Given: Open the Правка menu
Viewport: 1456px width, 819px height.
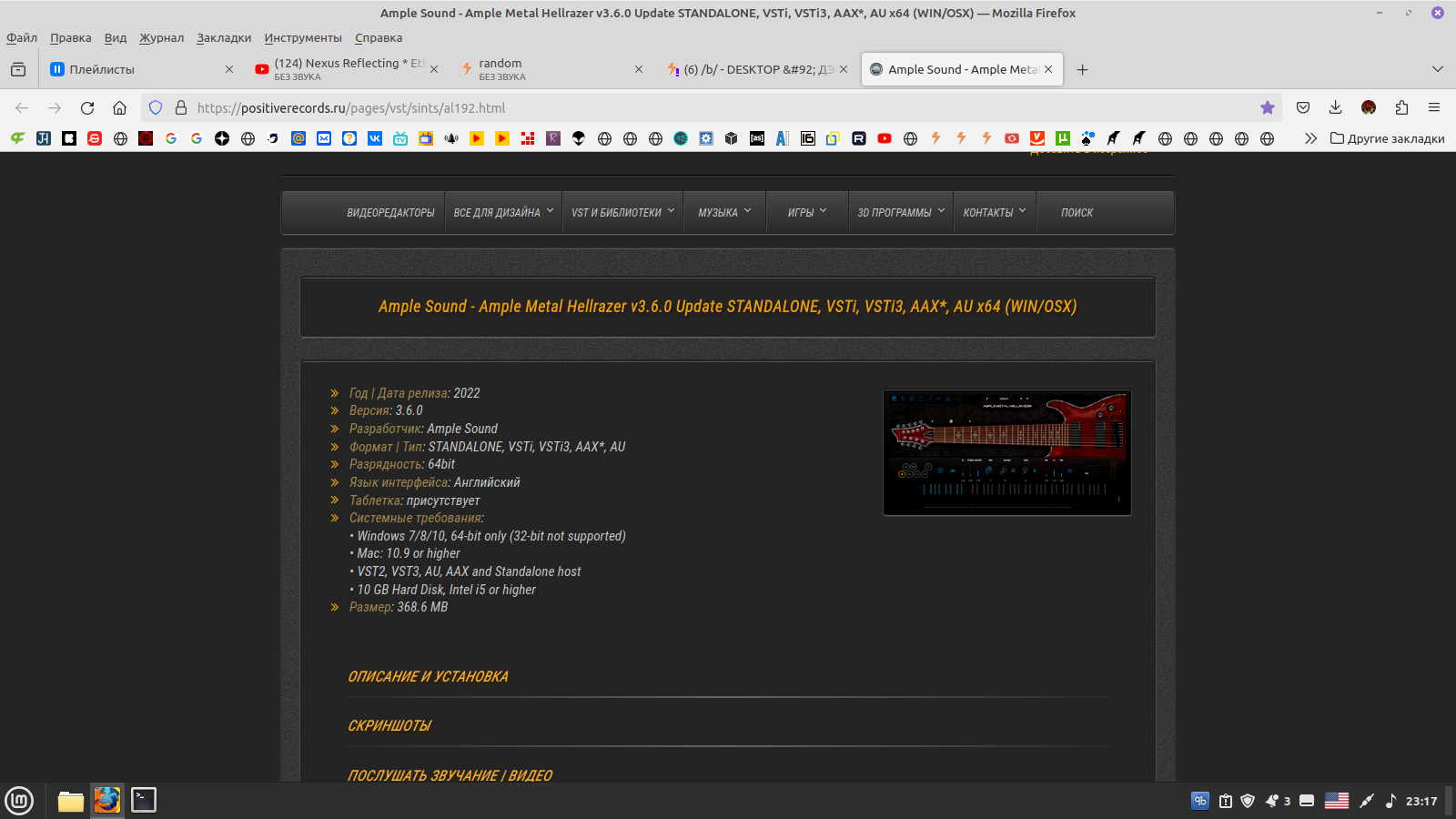Looking at the screenshot, I should point(70,38).
